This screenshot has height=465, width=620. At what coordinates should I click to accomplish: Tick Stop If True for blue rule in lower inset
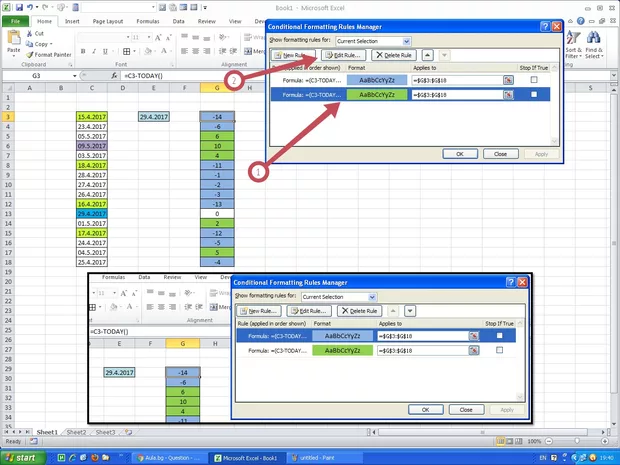(500, 336)
